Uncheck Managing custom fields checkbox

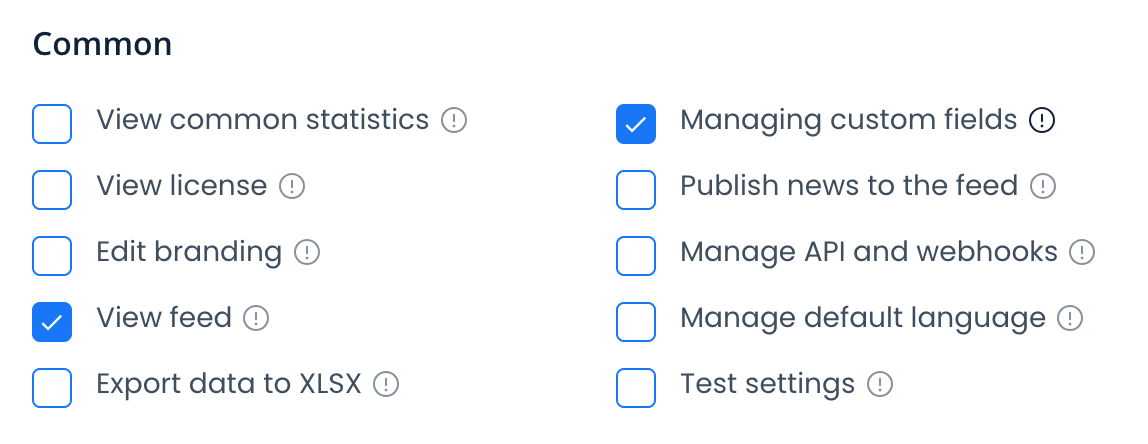click(x=636, y=124)
